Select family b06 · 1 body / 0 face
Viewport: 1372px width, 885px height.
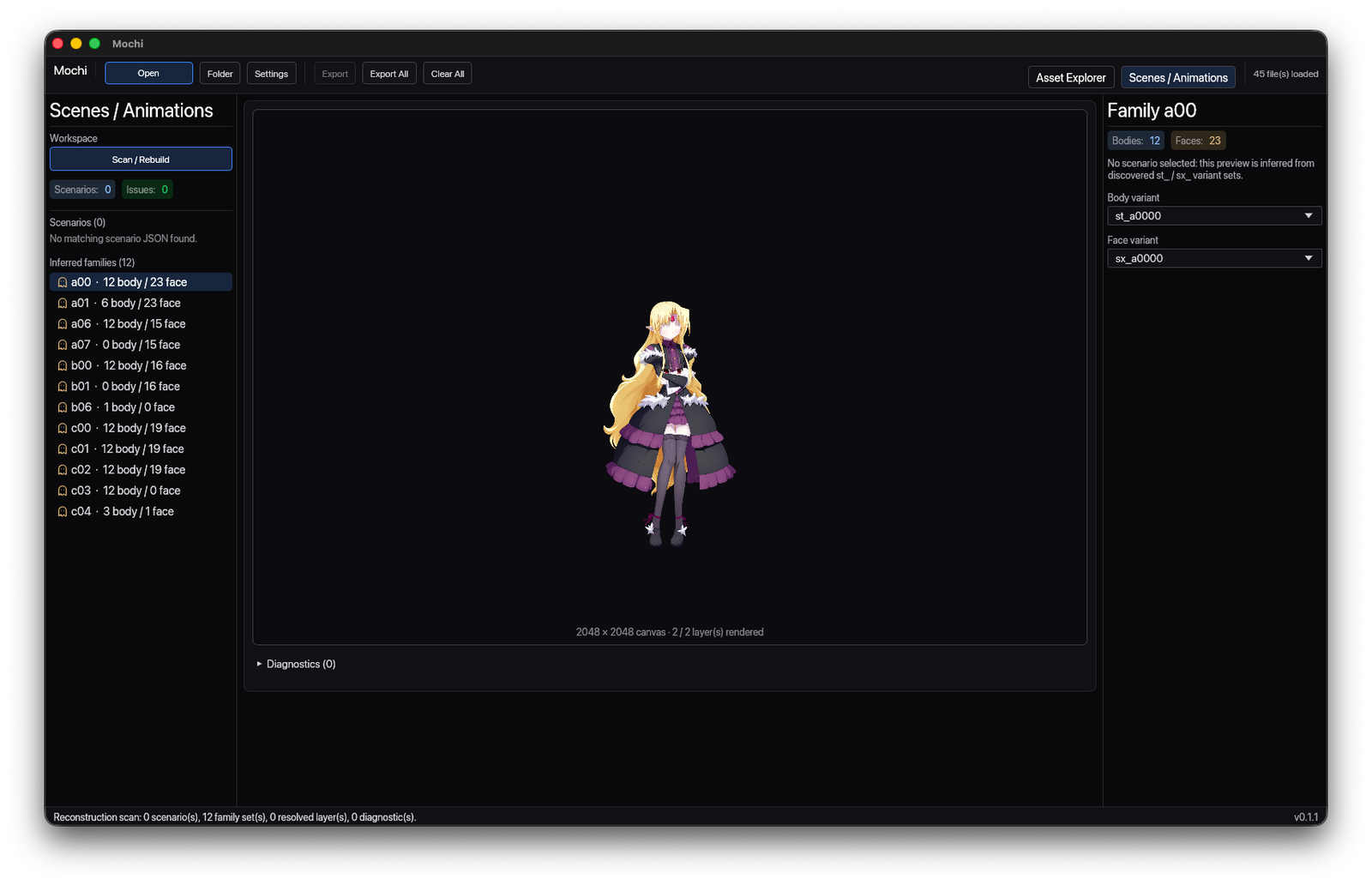point(141,407)
